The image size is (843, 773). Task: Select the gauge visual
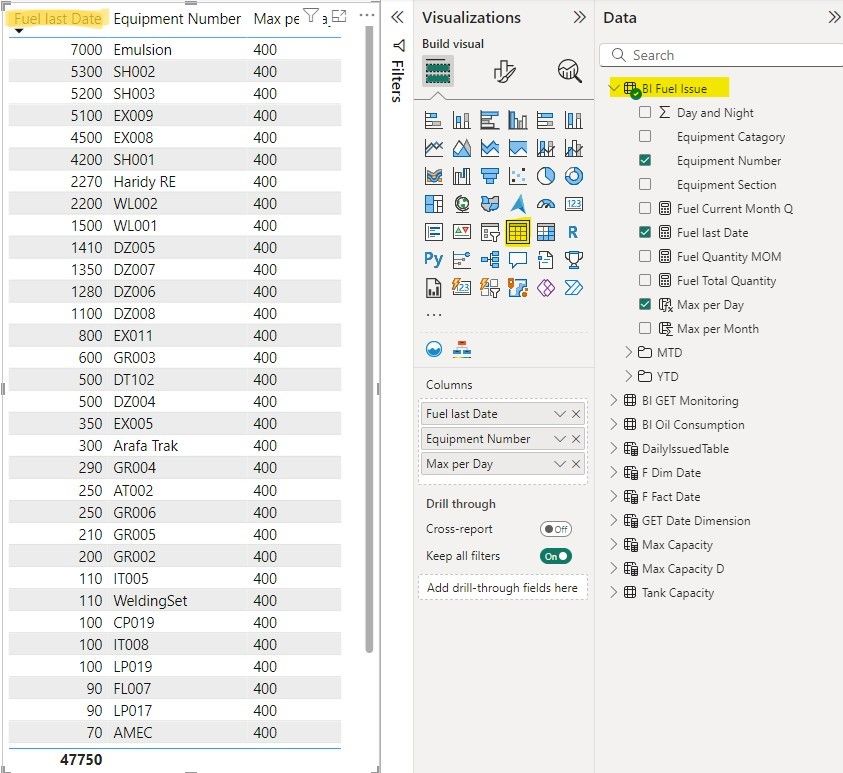545,204
